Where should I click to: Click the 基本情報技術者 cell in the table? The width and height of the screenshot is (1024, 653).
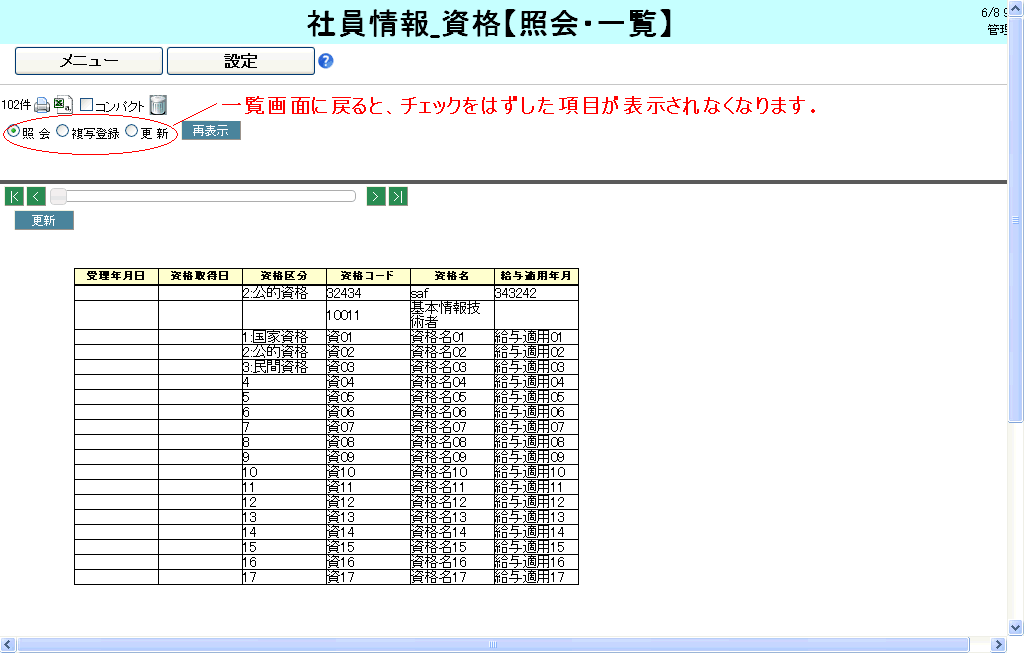451,315
